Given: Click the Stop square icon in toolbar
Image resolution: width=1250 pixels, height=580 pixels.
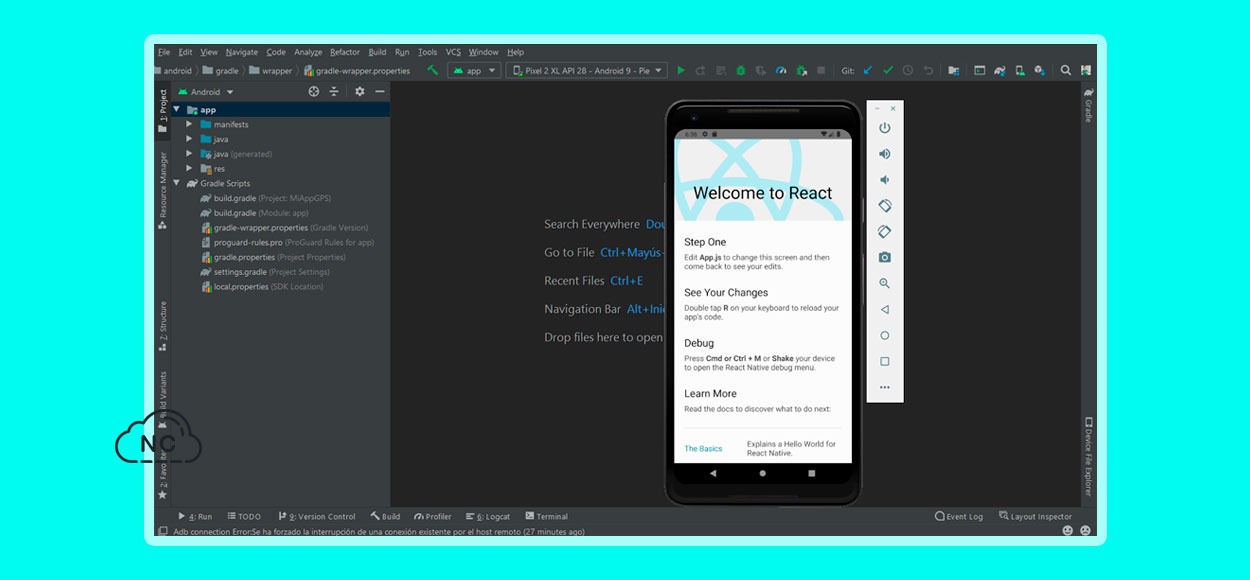Looking at the screenshot, I should (x=821, y=71).
